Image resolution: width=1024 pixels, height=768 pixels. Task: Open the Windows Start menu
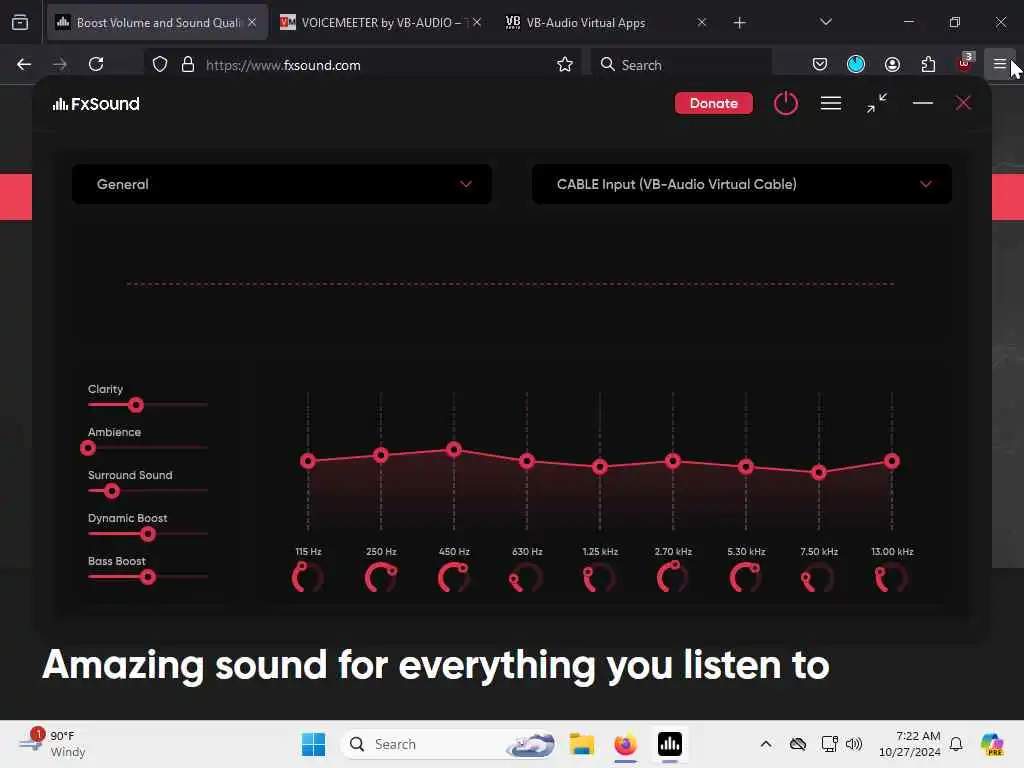tap(313, 744)
